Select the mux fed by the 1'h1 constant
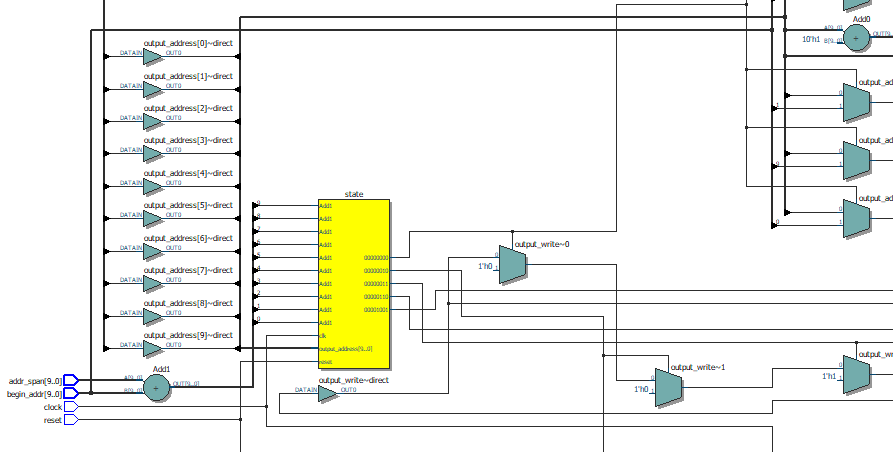 coord(856,375)
